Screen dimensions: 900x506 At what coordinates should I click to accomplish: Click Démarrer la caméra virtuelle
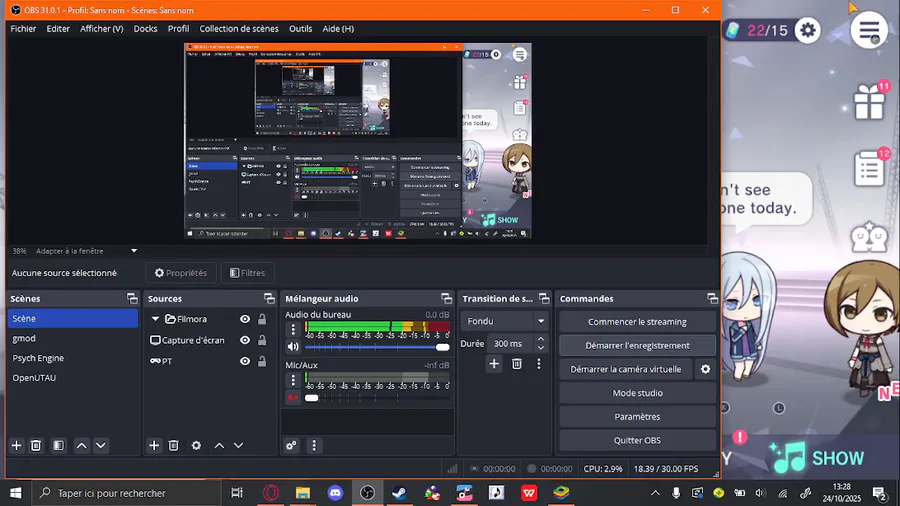click(626, 369)
